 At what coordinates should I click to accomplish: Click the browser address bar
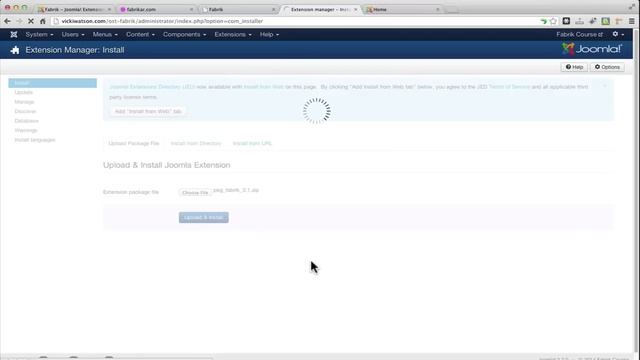(298, 21)
